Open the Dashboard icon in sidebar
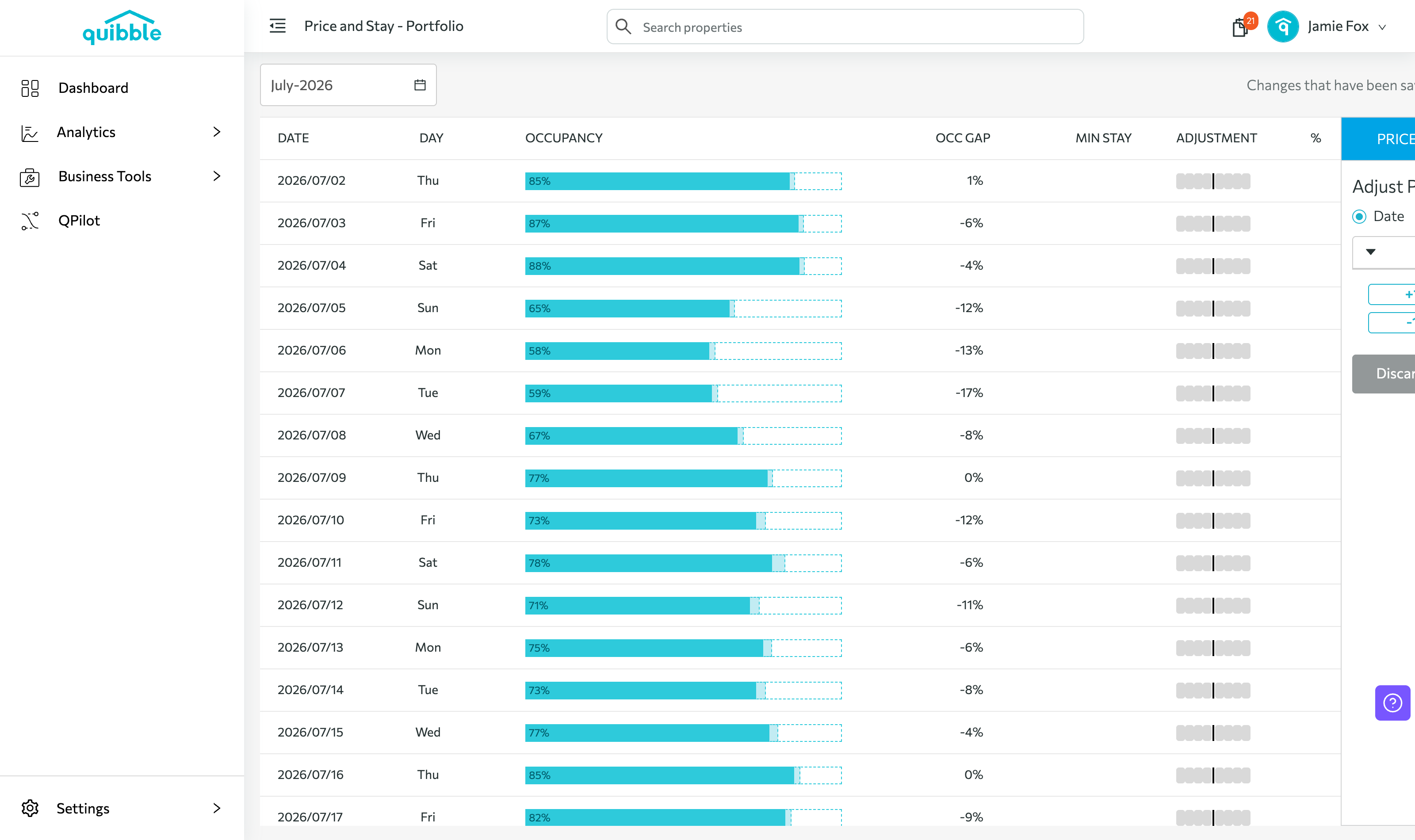Screen dimensions: 1415x840 (x=30, y=88)
